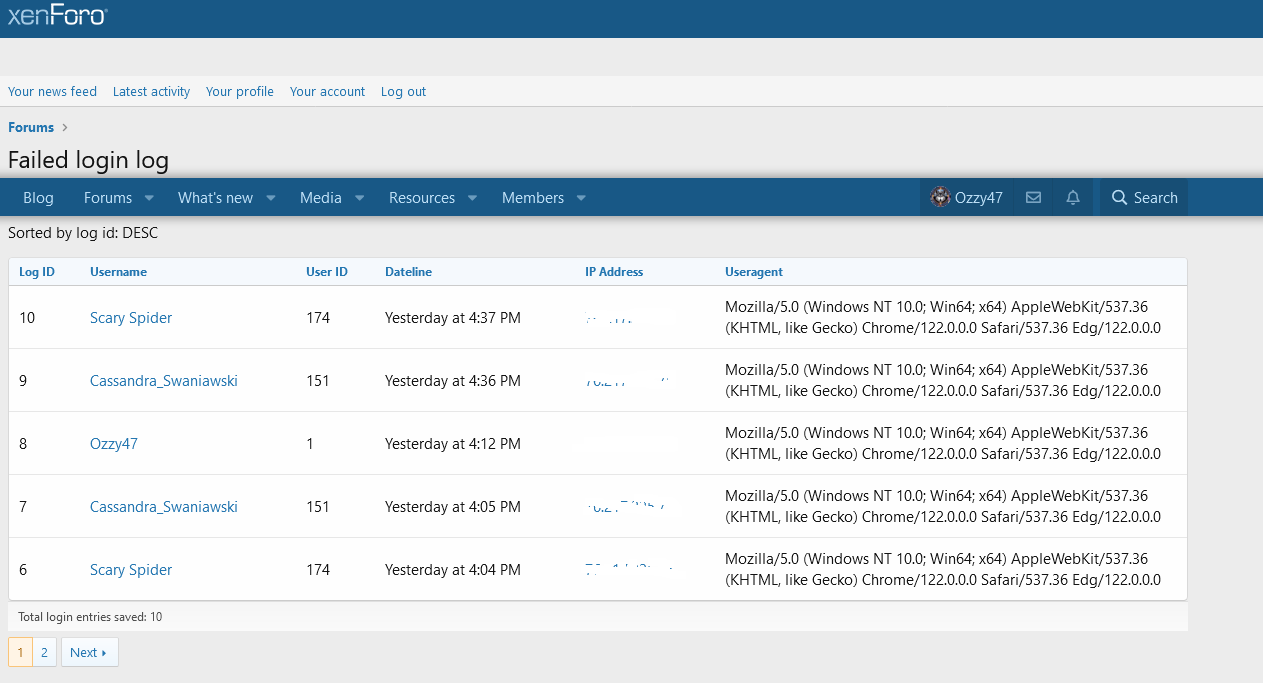Click the Ozzy47 user avatar
The height and width of the screenshot is (683, 1263).
point(939,198)
